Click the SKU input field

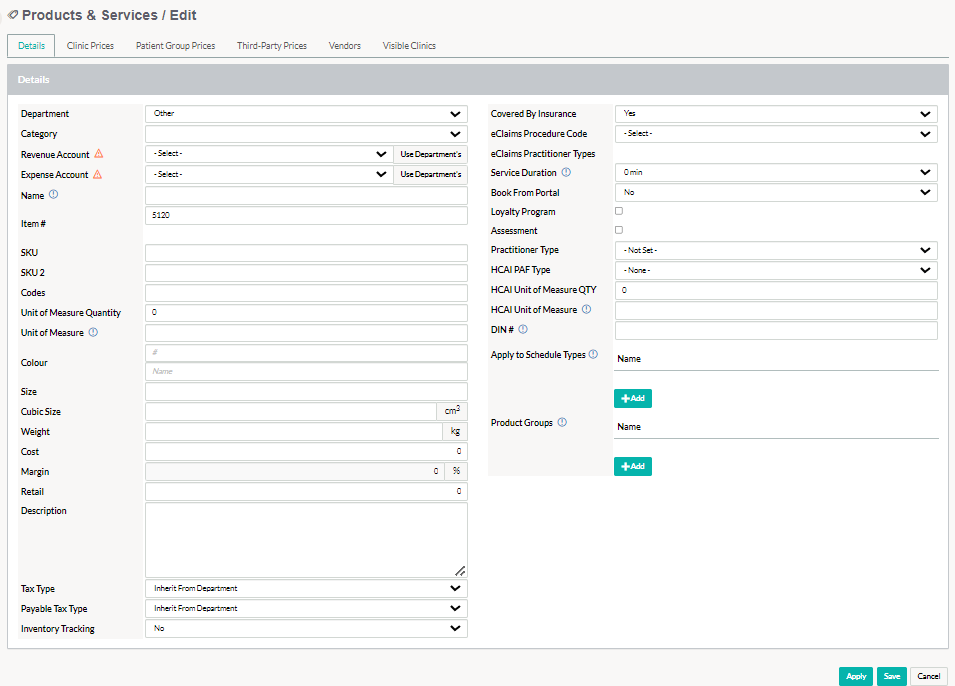pyautogui.click(x=306, y=253)
